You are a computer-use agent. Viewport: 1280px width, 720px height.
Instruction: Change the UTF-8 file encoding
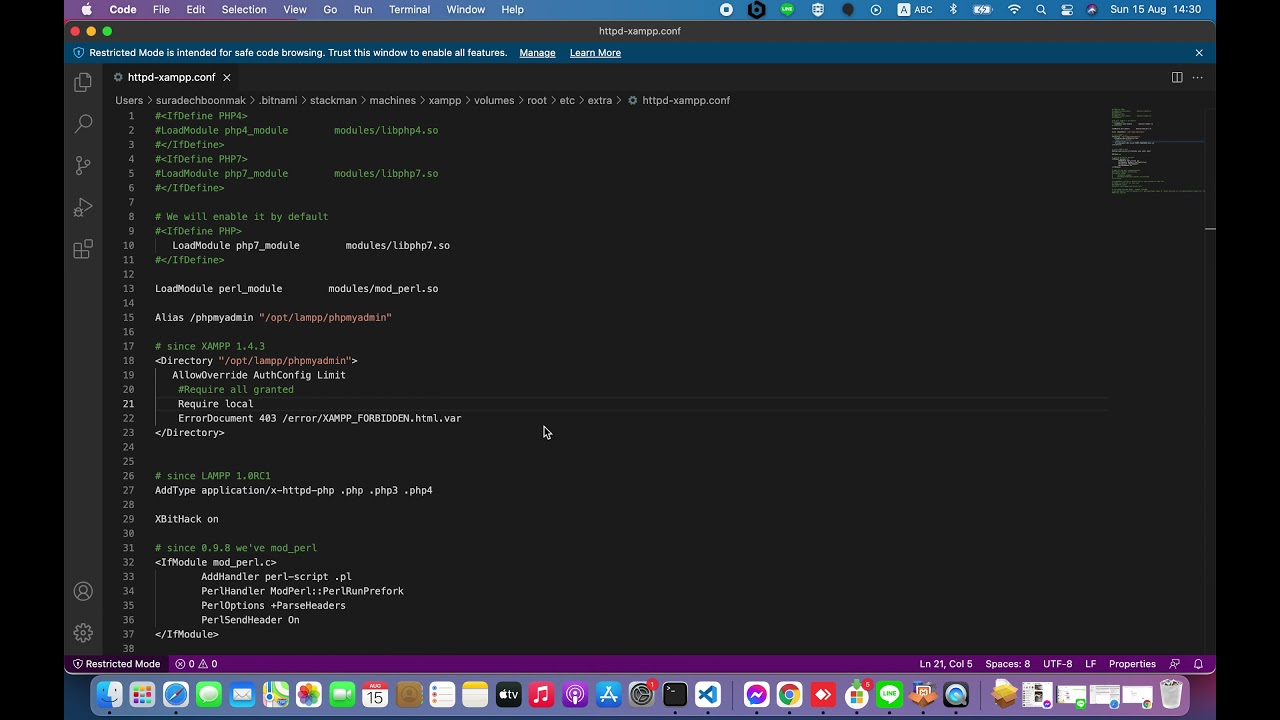pos(1057,664)
